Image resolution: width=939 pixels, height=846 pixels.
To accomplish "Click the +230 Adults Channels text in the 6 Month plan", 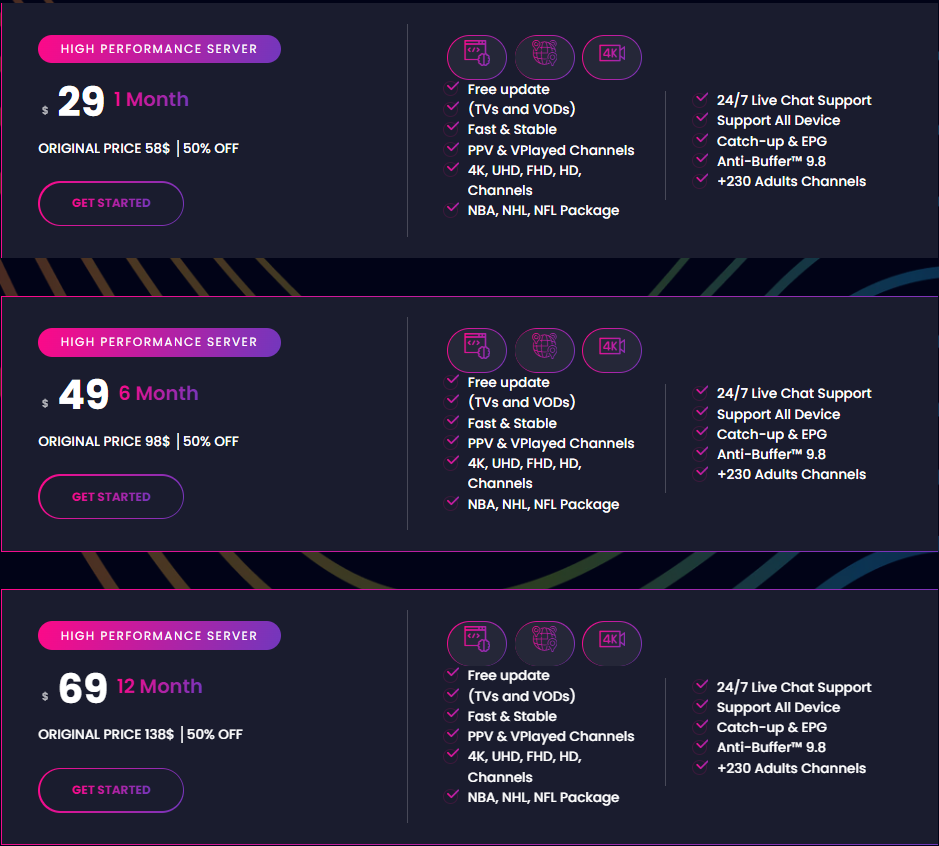I will (791, 474).
